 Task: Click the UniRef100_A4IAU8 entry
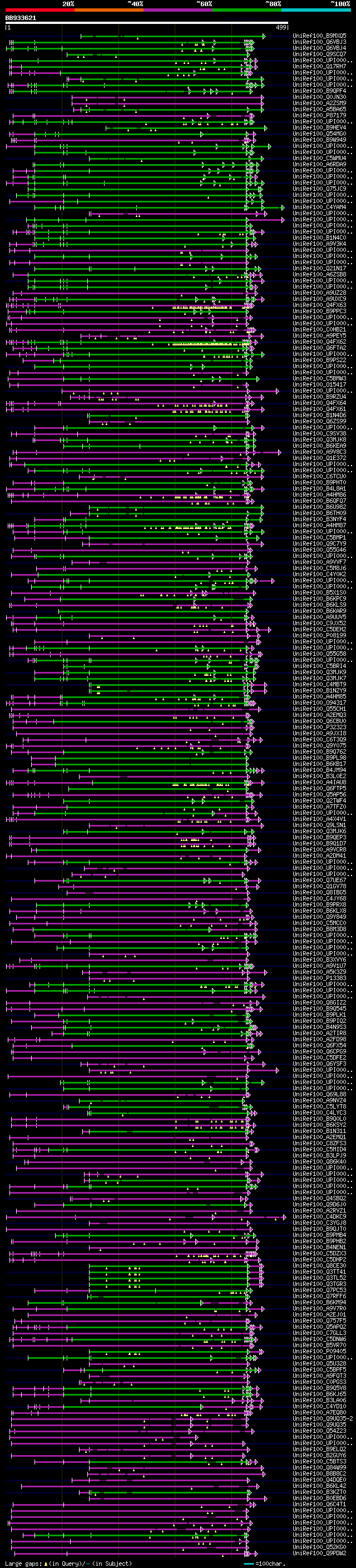319,782
